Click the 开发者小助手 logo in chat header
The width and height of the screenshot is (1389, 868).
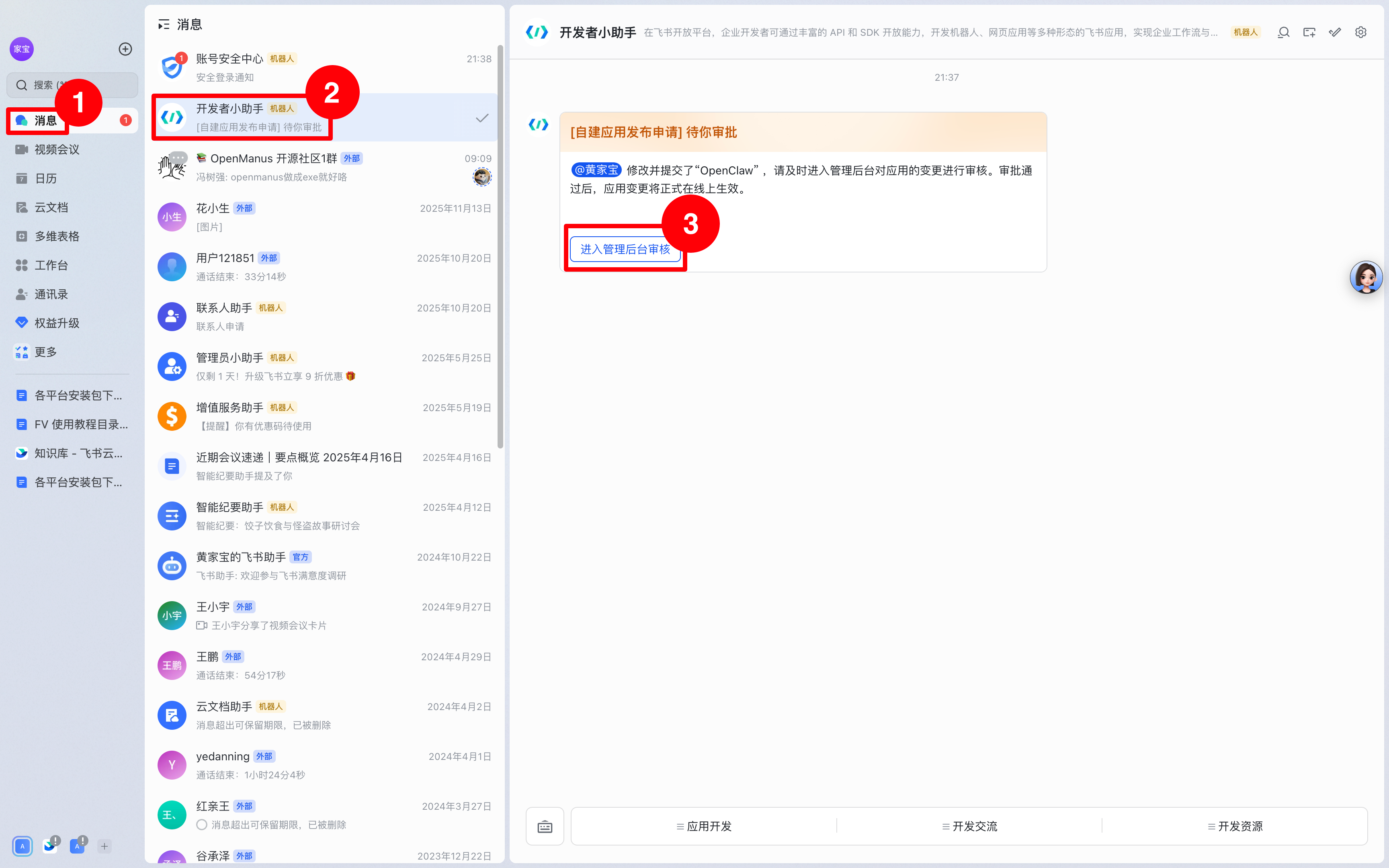click(537, 32)
